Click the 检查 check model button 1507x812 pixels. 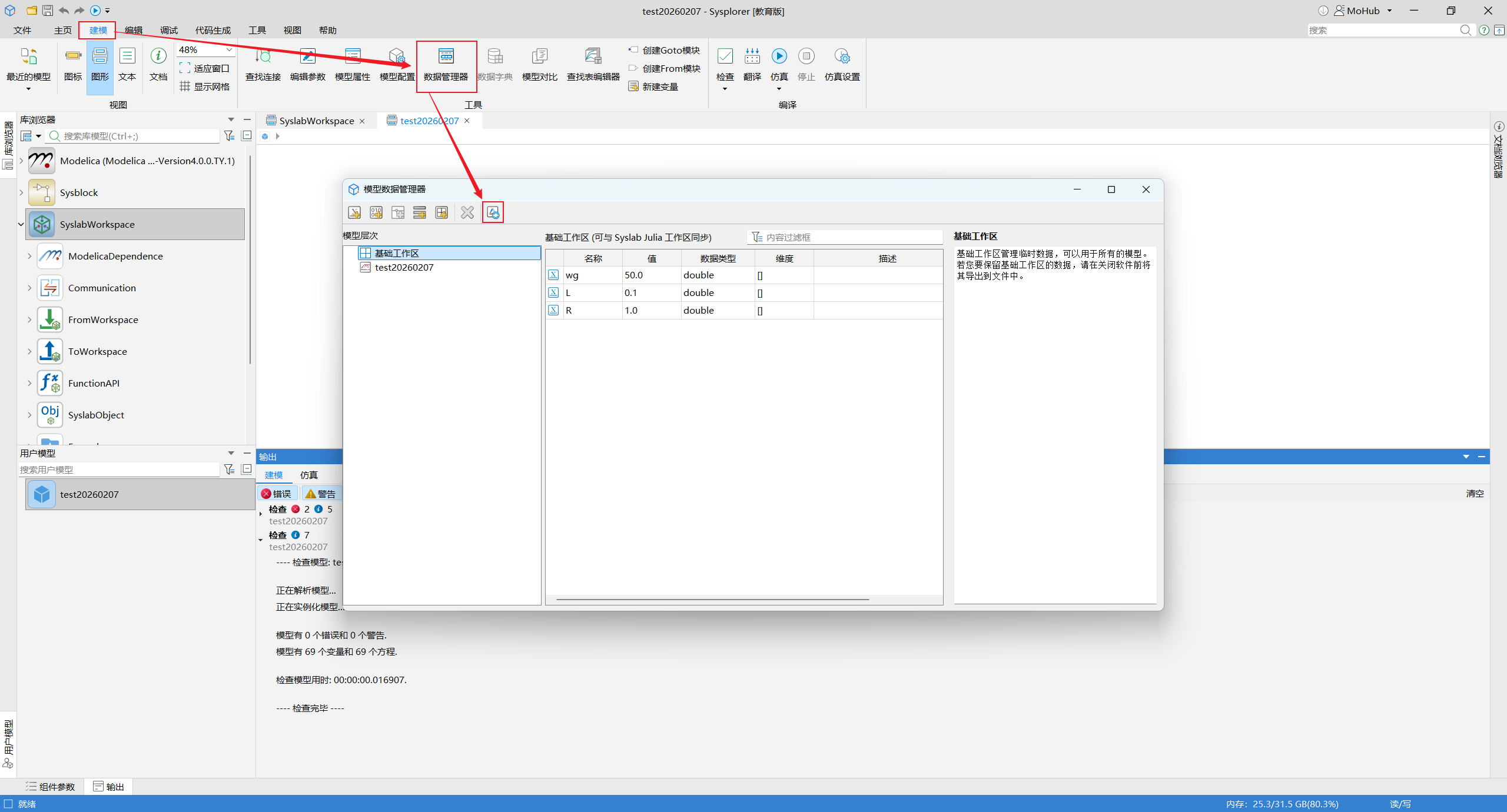coord(725,64)
